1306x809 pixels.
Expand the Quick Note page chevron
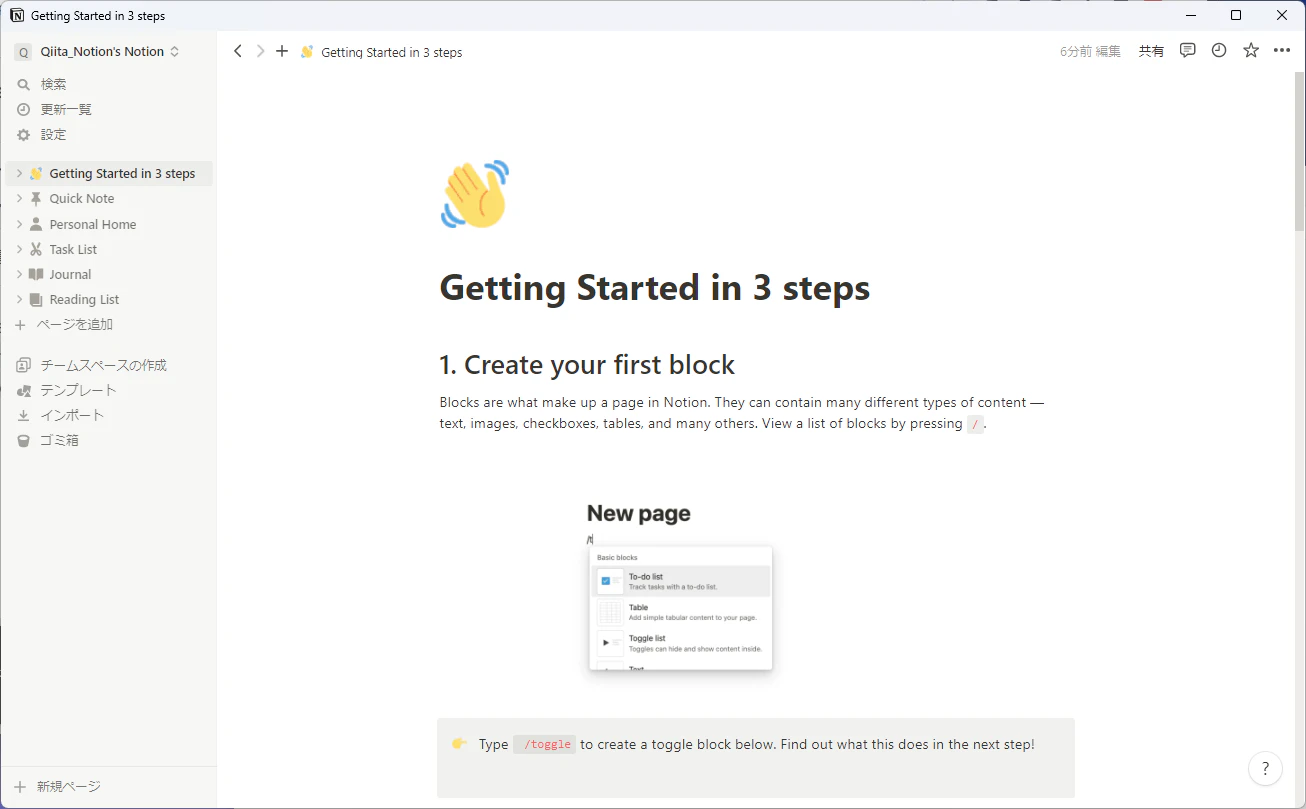pyautogui.click(x=19, y=199)
